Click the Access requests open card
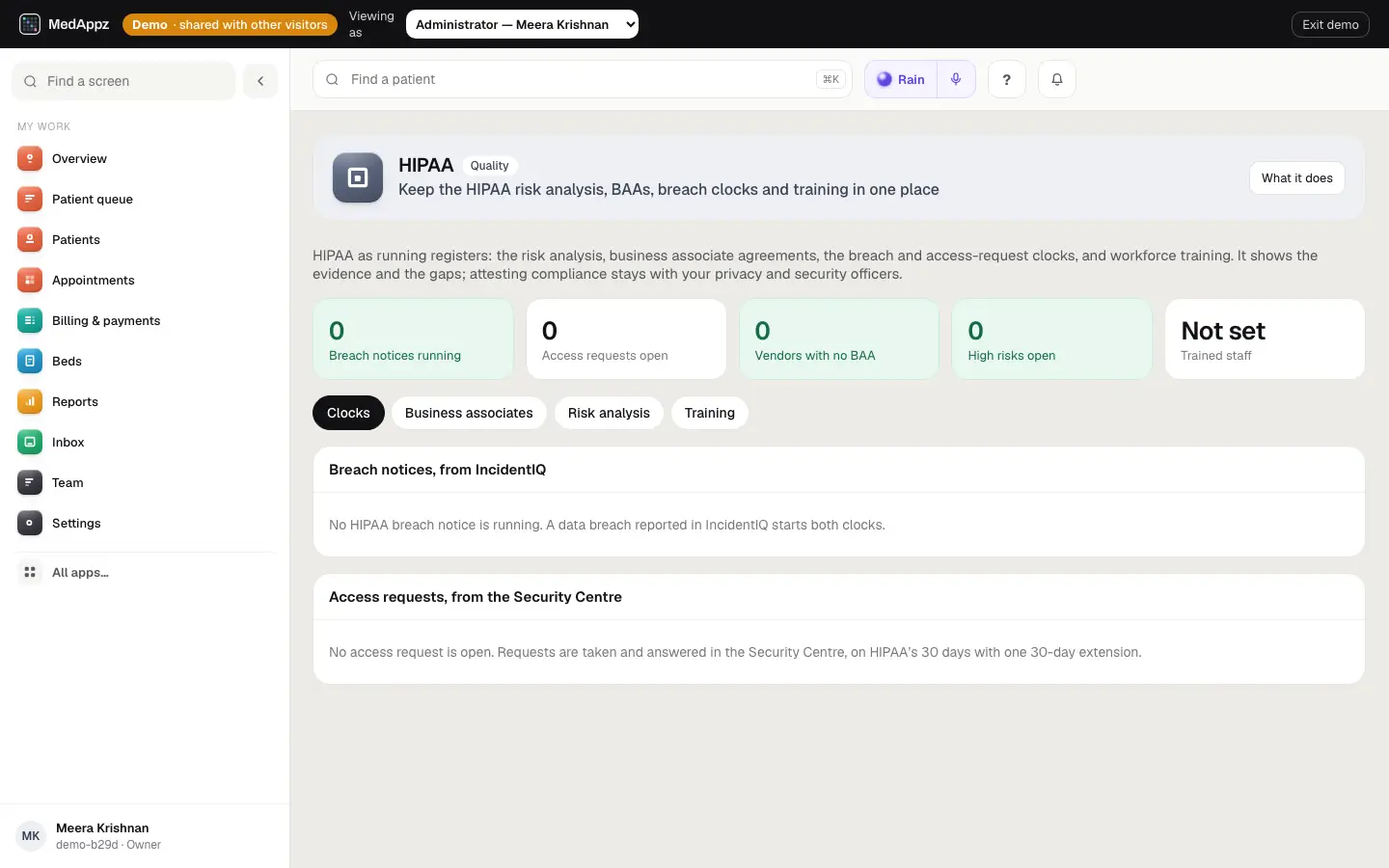The image size is (1389, 868). coord(626,339)
